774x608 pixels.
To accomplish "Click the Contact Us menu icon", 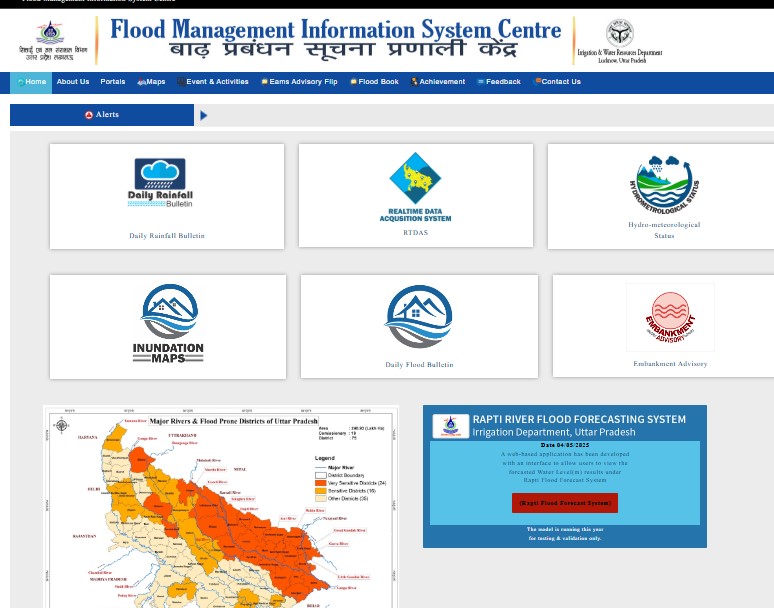I will (x=538, y=81).
